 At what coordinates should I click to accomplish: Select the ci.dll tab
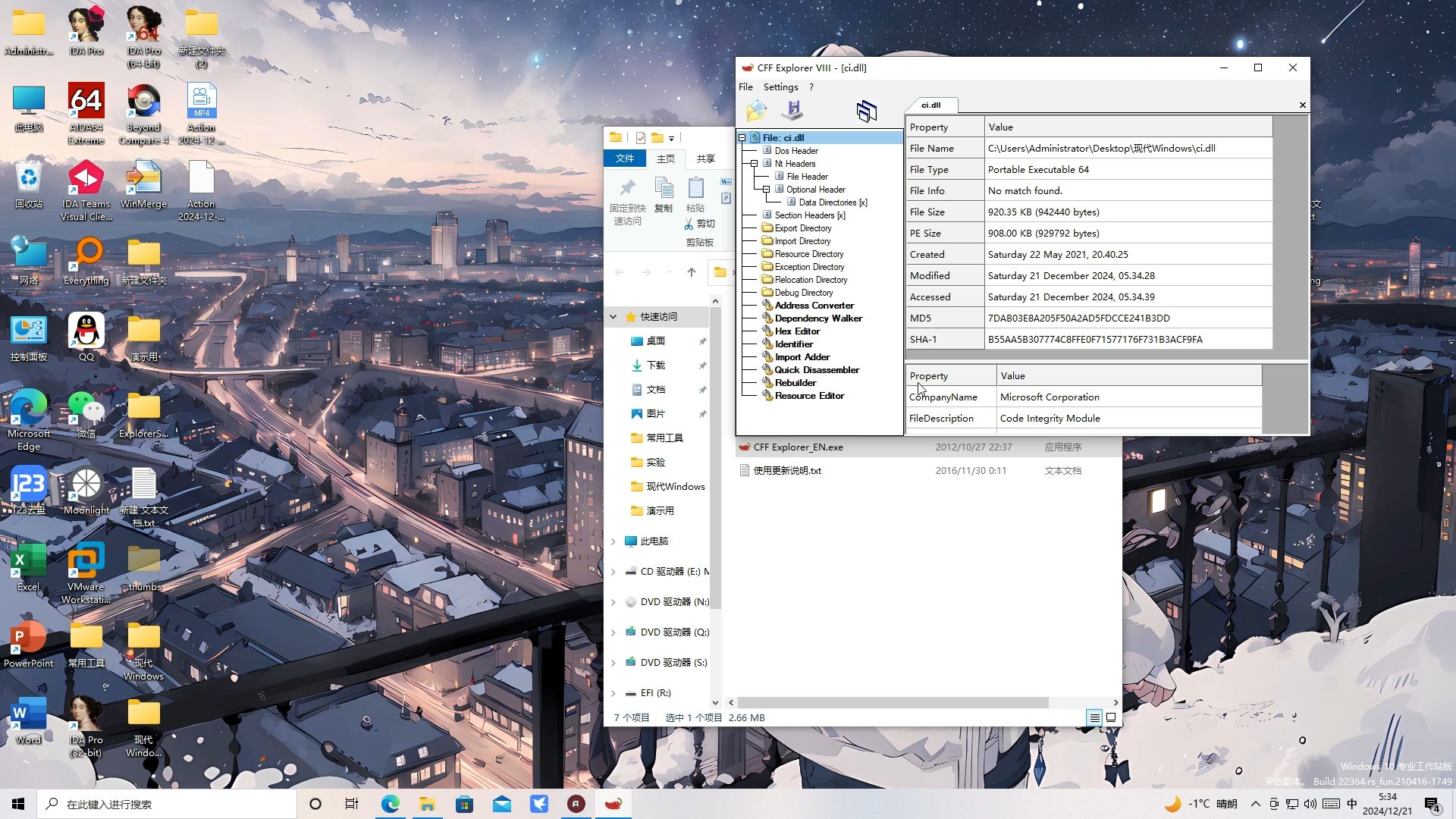point(930,105)
